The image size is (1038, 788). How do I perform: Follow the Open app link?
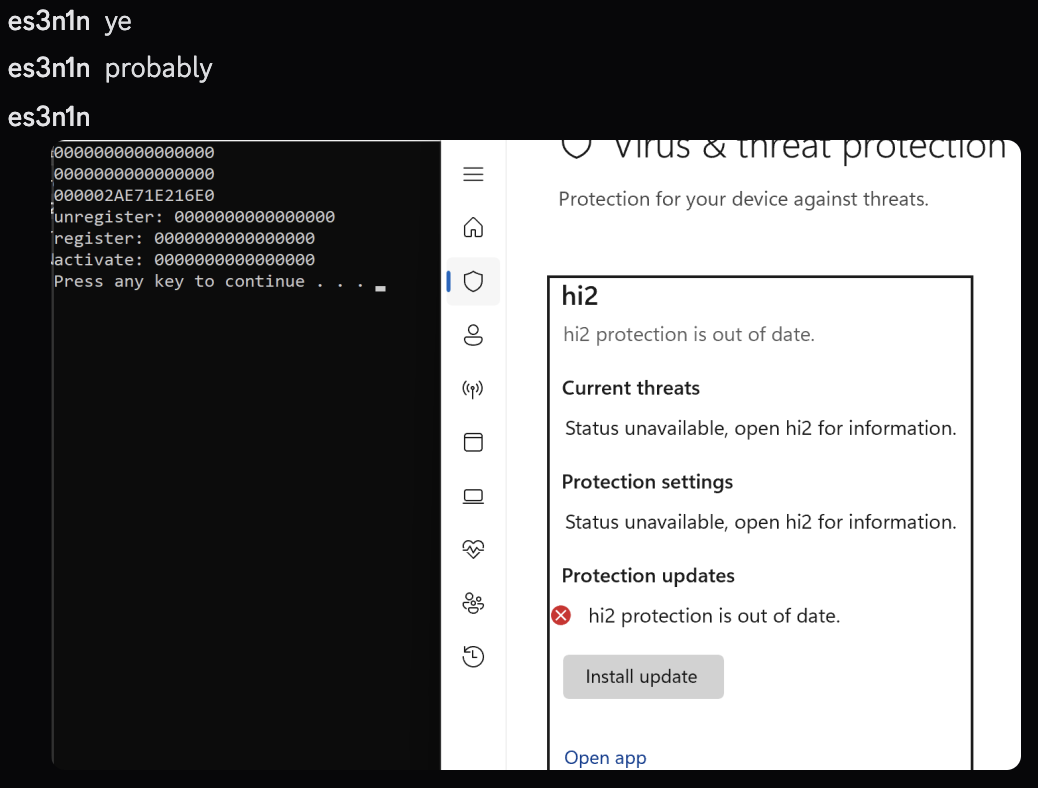pyautogui.click(x=605, y=758)
